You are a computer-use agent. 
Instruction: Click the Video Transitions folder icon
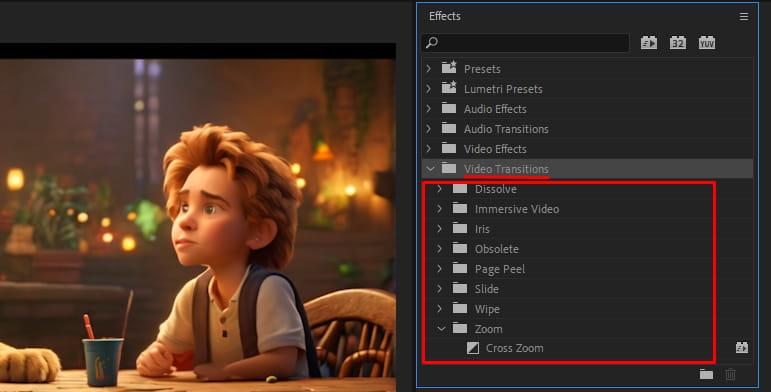[449, 168]
